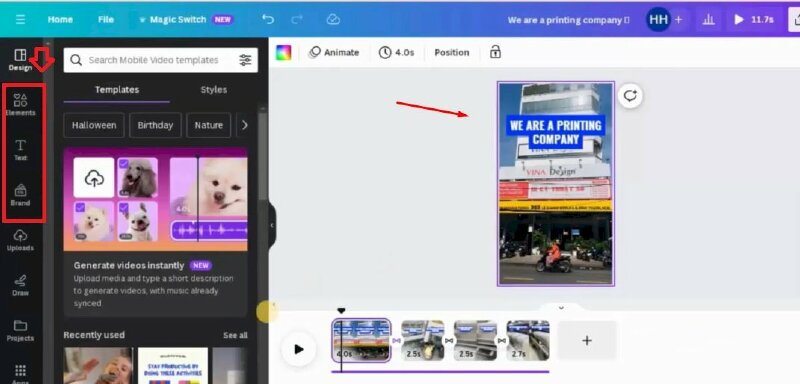
Task: Click the HH profile avatar
Action: pos(658,19)
